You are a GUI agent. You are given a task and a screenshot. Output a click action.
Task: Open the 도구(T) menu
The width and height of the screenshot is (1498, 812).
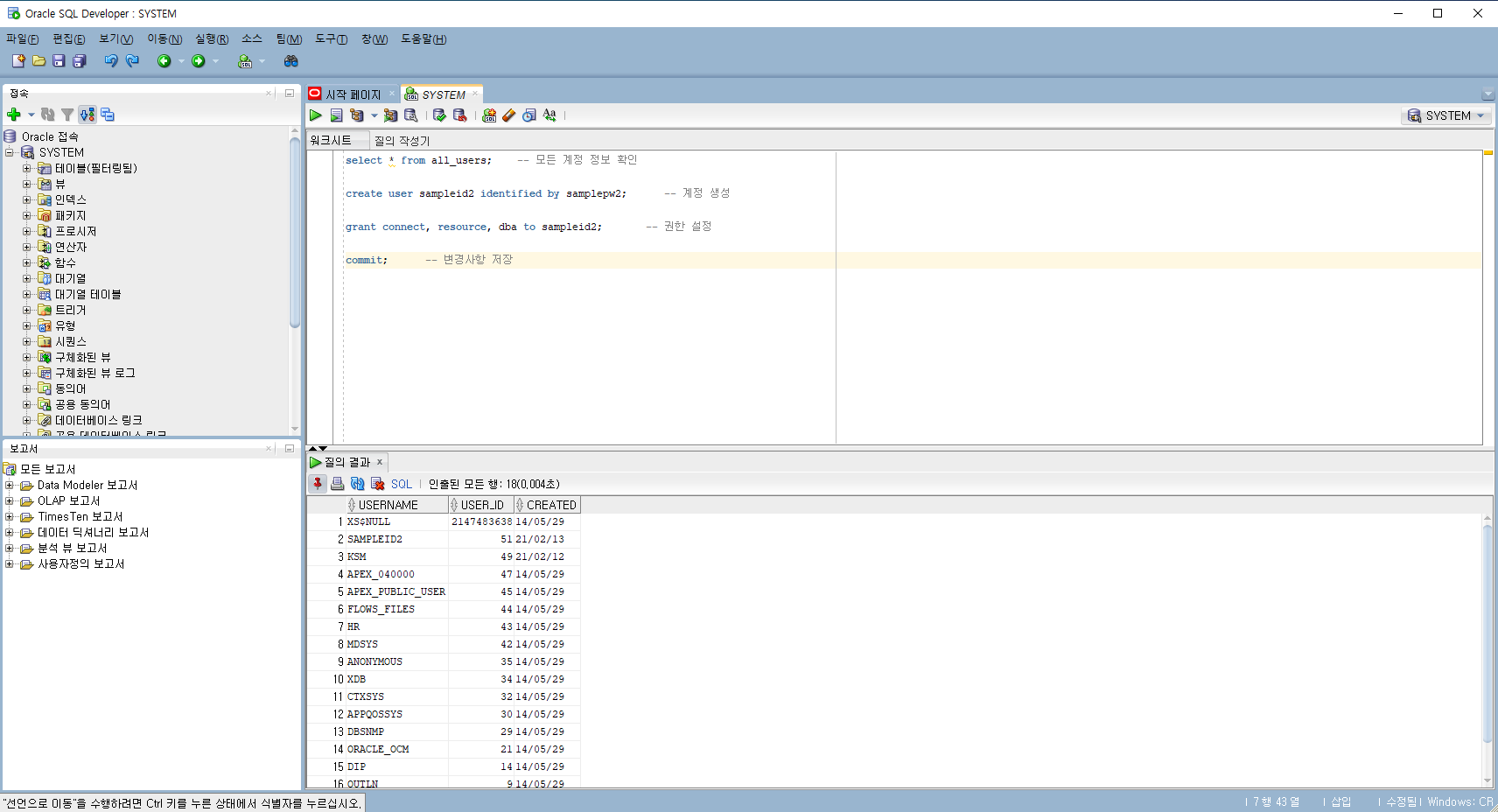tap(332, 39)
